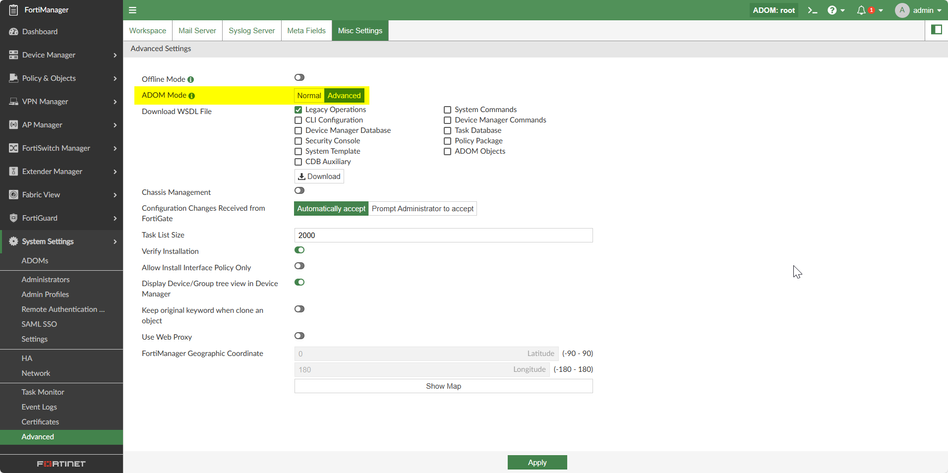Click the ADOM Mode info icon
The height and width of the screenshot is (473, 948).
(192, 96)
